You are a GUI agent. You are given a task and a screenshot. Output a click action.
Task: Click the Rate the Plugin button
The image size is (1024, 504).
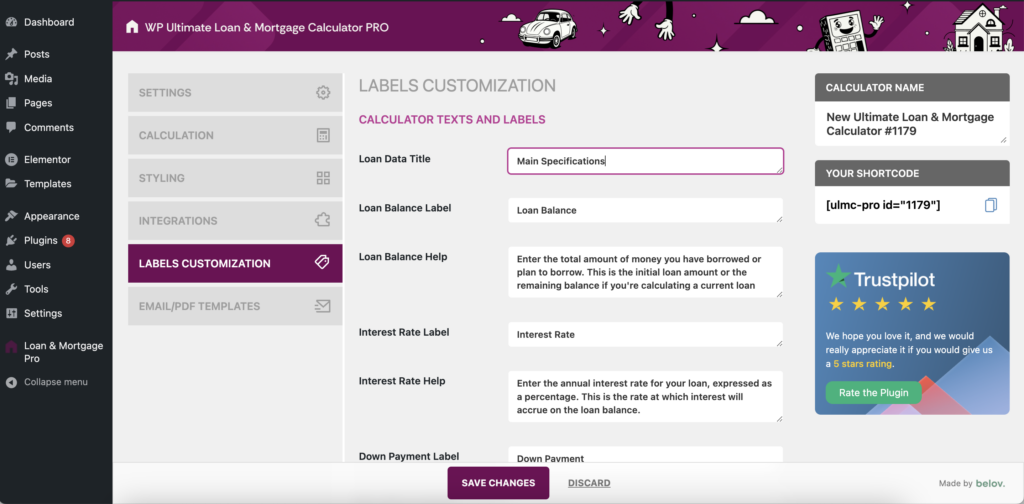(873, 393)
